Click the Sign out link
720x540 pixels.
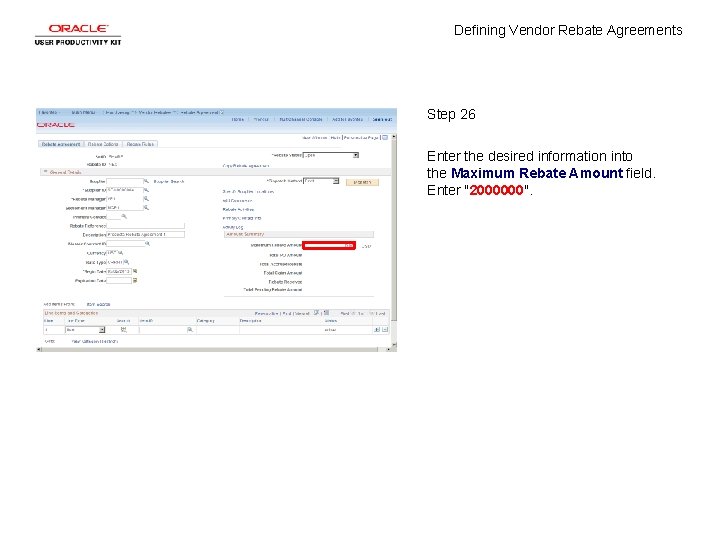click(382, 119)
